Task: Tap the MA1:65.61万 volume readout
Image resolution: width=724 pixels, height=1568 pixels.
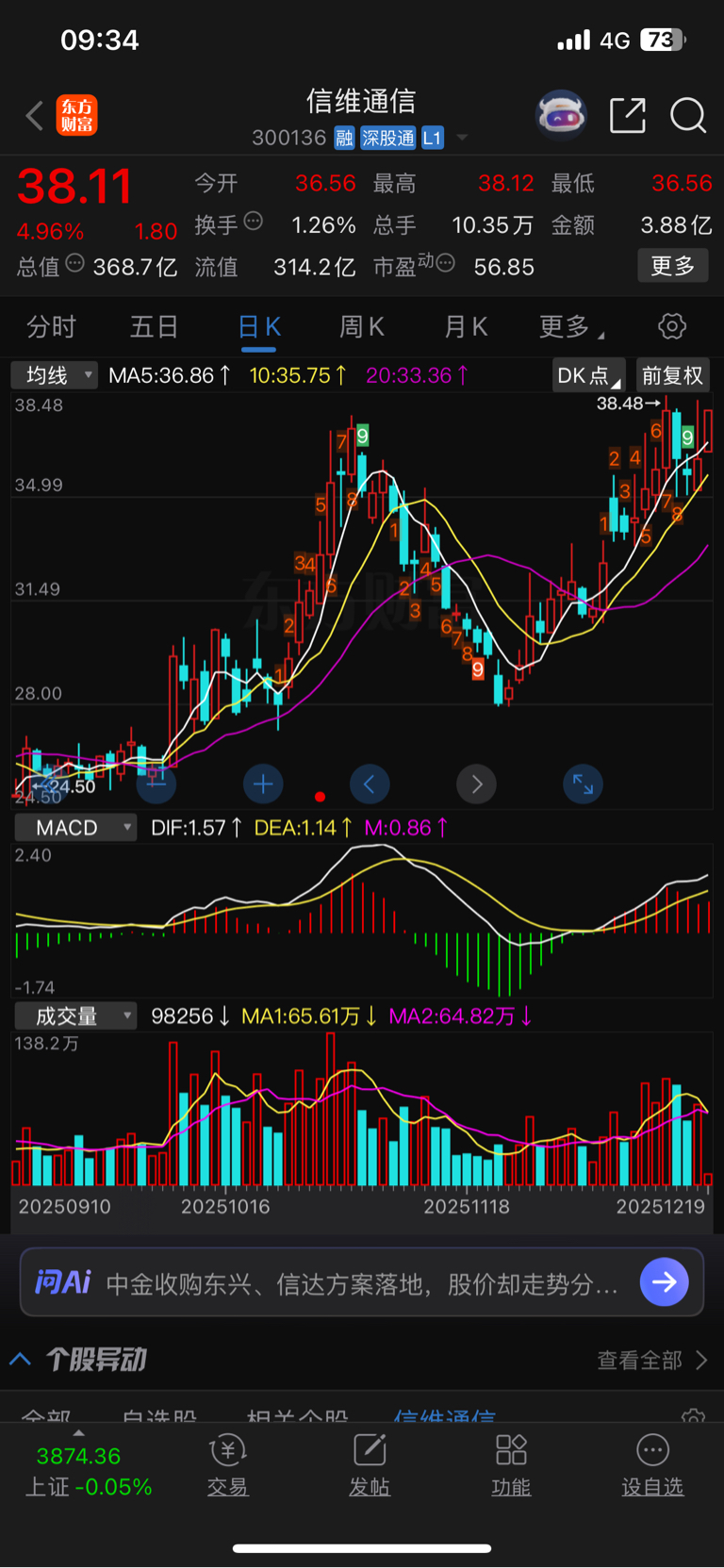Action: point(309,1016)
